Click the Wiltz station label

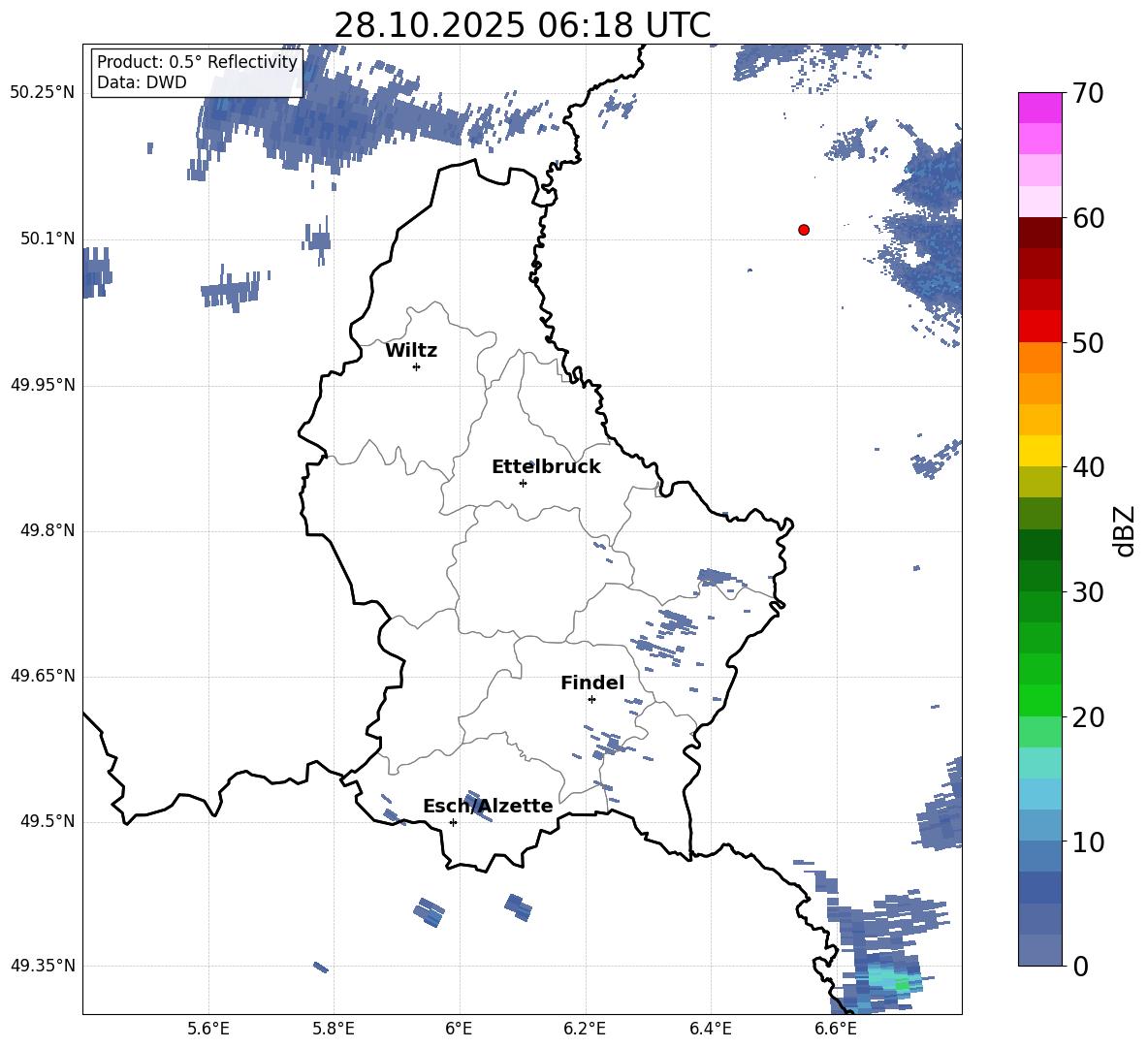pos(411,351)
